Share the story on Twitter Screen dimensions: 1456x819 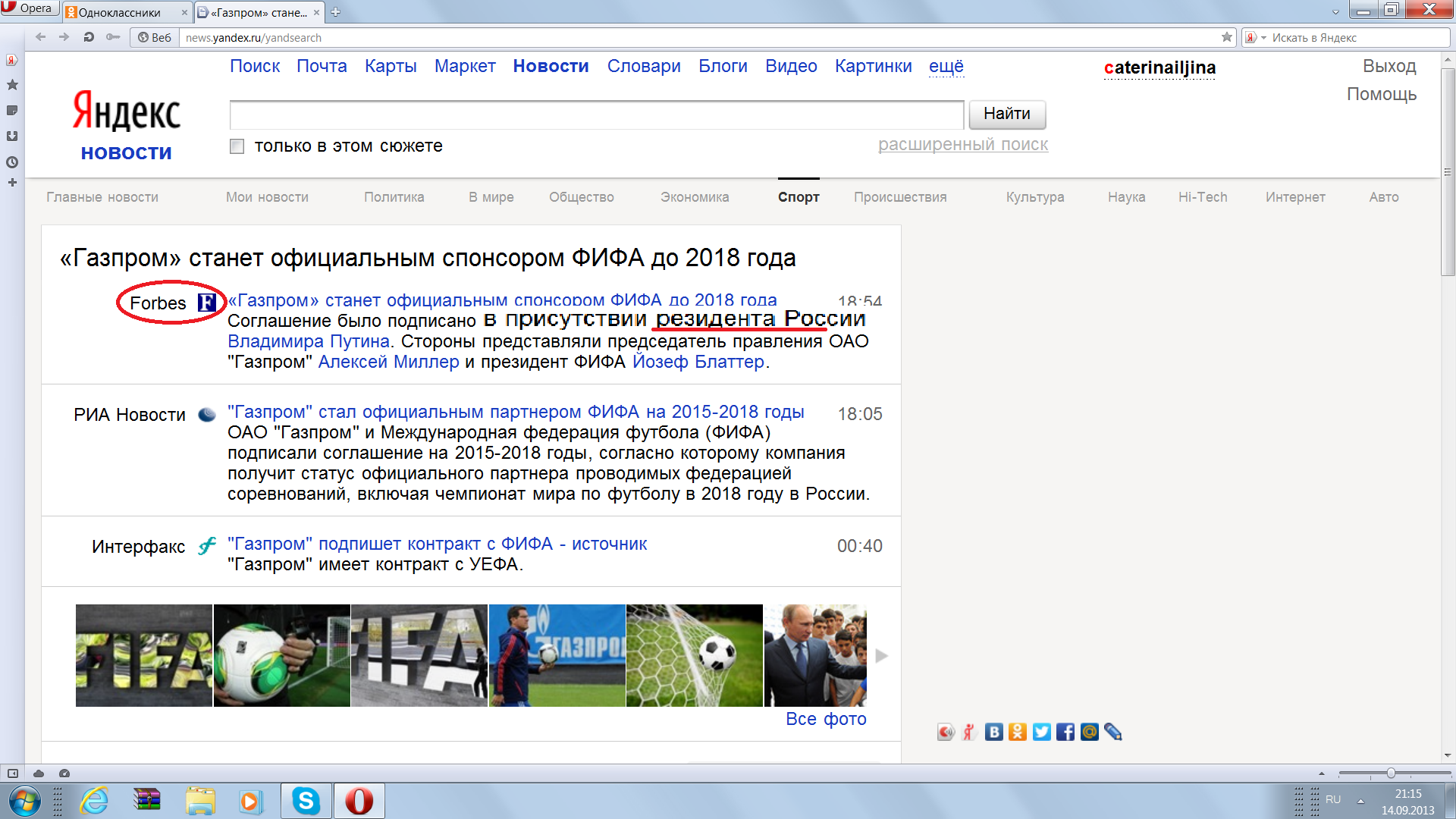[1042, 732]
